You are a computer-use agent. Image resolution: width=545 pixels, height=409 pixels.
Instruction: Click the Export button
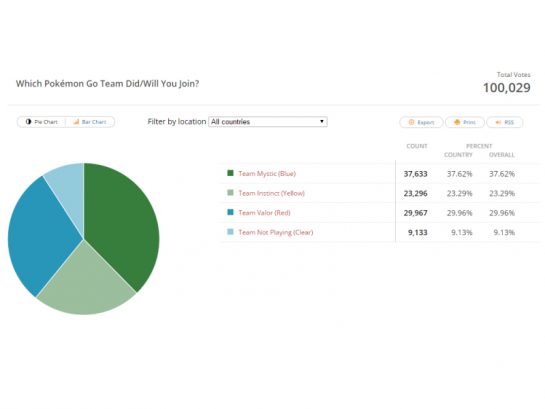click(x=421, y=122)
